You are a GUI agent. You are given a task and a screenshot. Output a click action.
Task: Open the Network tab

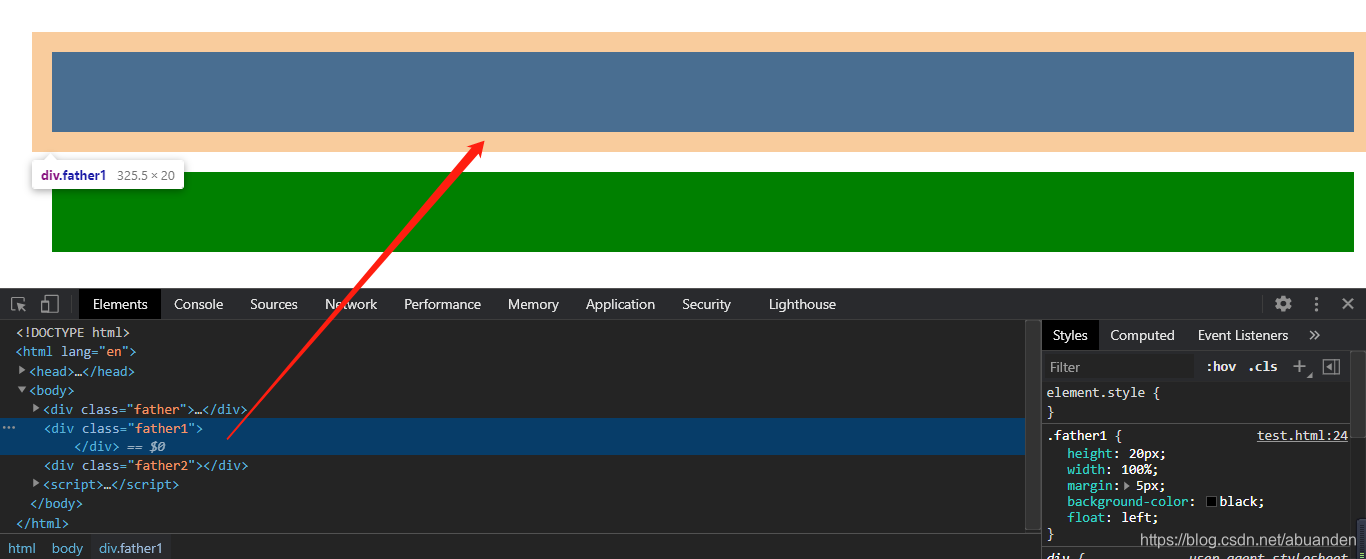(351, 304)
